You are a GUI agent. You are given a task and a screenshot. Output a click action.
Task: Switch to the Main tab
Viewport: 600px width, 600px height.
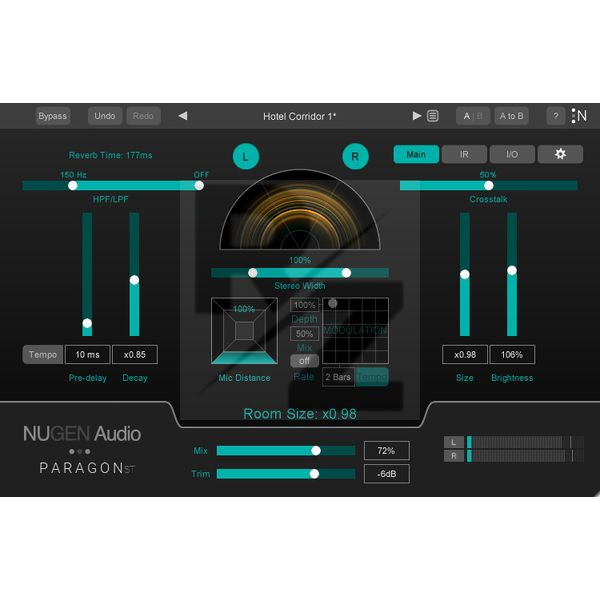click(x=416, y=154)
